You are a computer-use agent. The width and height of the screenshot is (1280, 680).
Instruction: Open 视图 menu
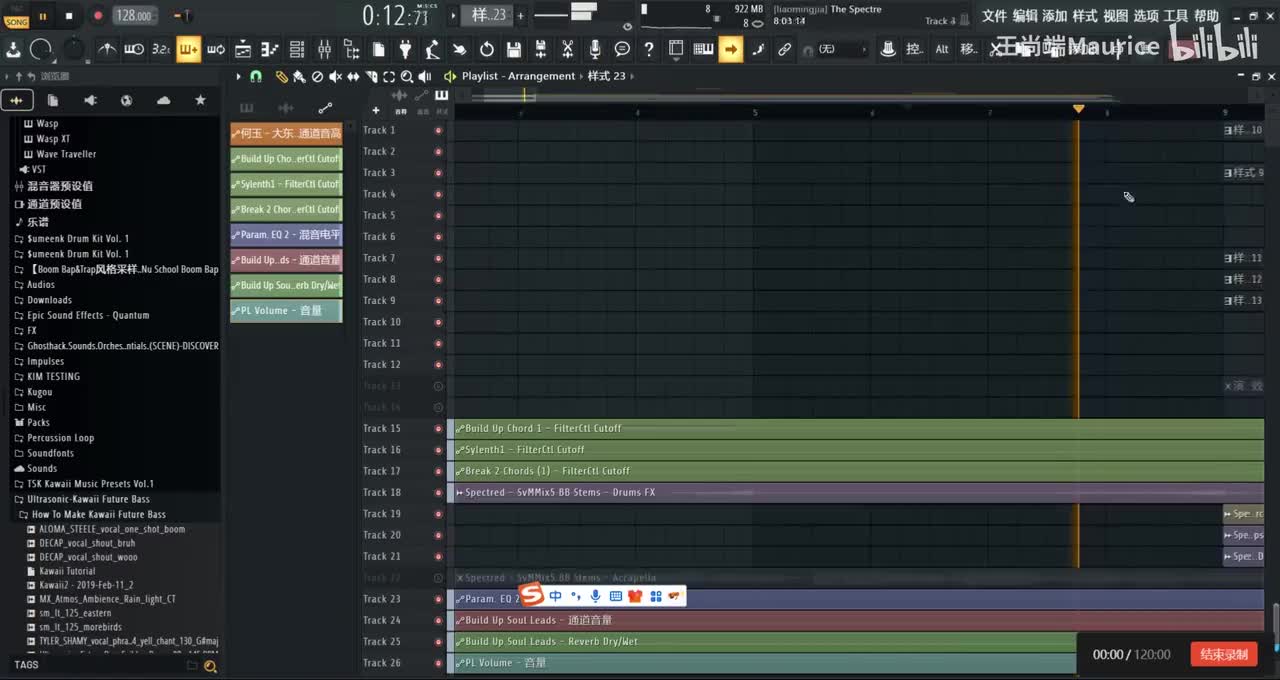(1115, 16)
